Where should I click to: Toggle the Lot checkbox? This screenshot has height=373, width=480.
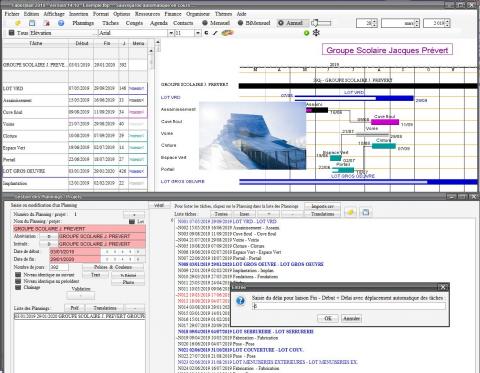point(132,221)
